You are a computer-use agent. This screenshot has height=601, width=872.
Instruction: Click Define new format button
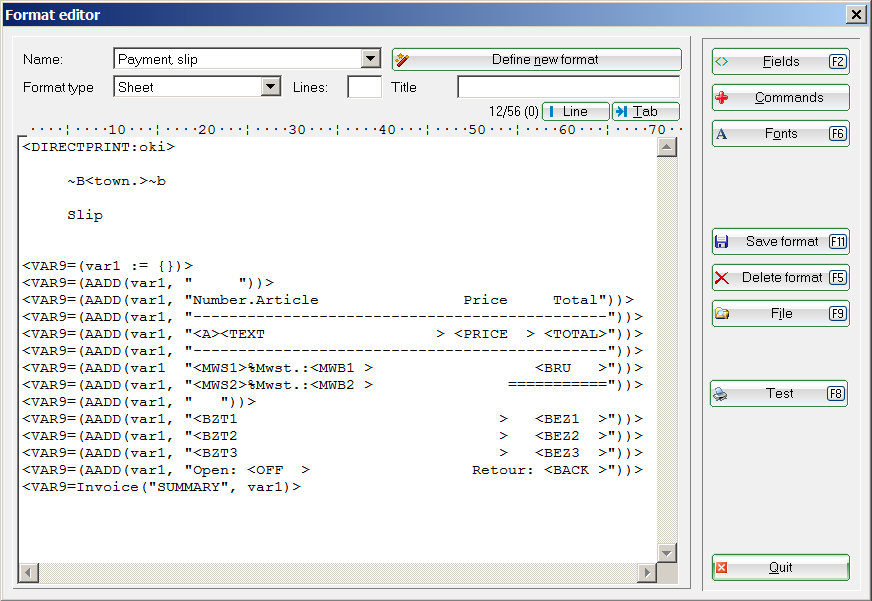(536, 60)
